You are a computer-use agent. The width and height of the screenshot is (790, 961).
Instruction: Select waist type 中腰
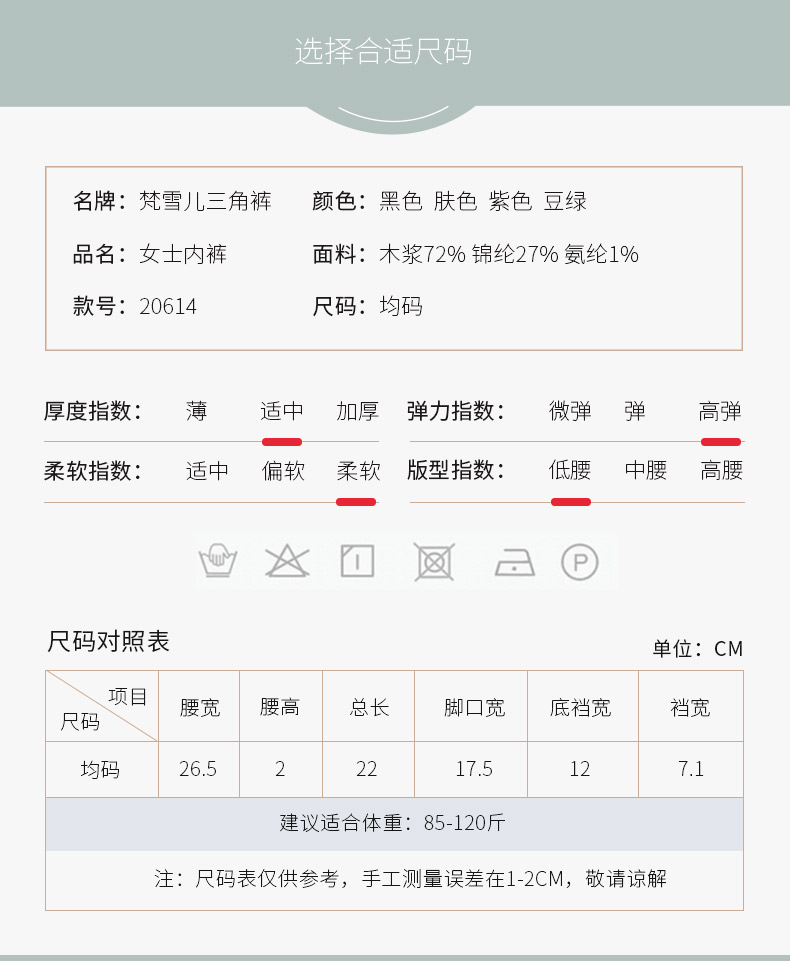pyautogui.click(x=646, y=471)
